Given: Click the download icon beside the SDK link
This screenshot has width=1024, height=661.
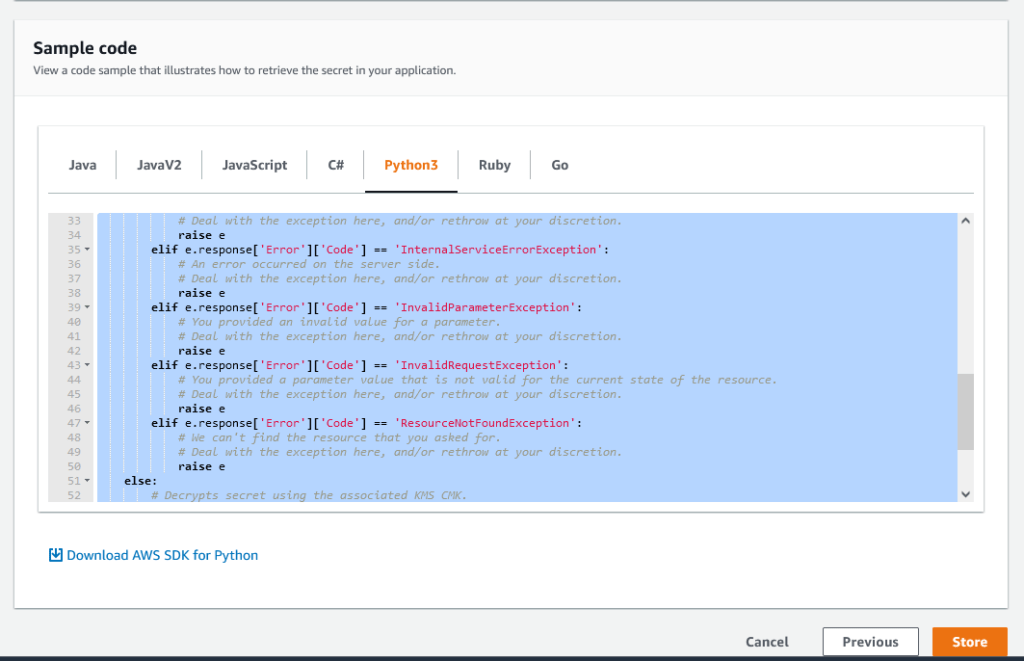Looking at the screenshot, I should pos(55,554).
